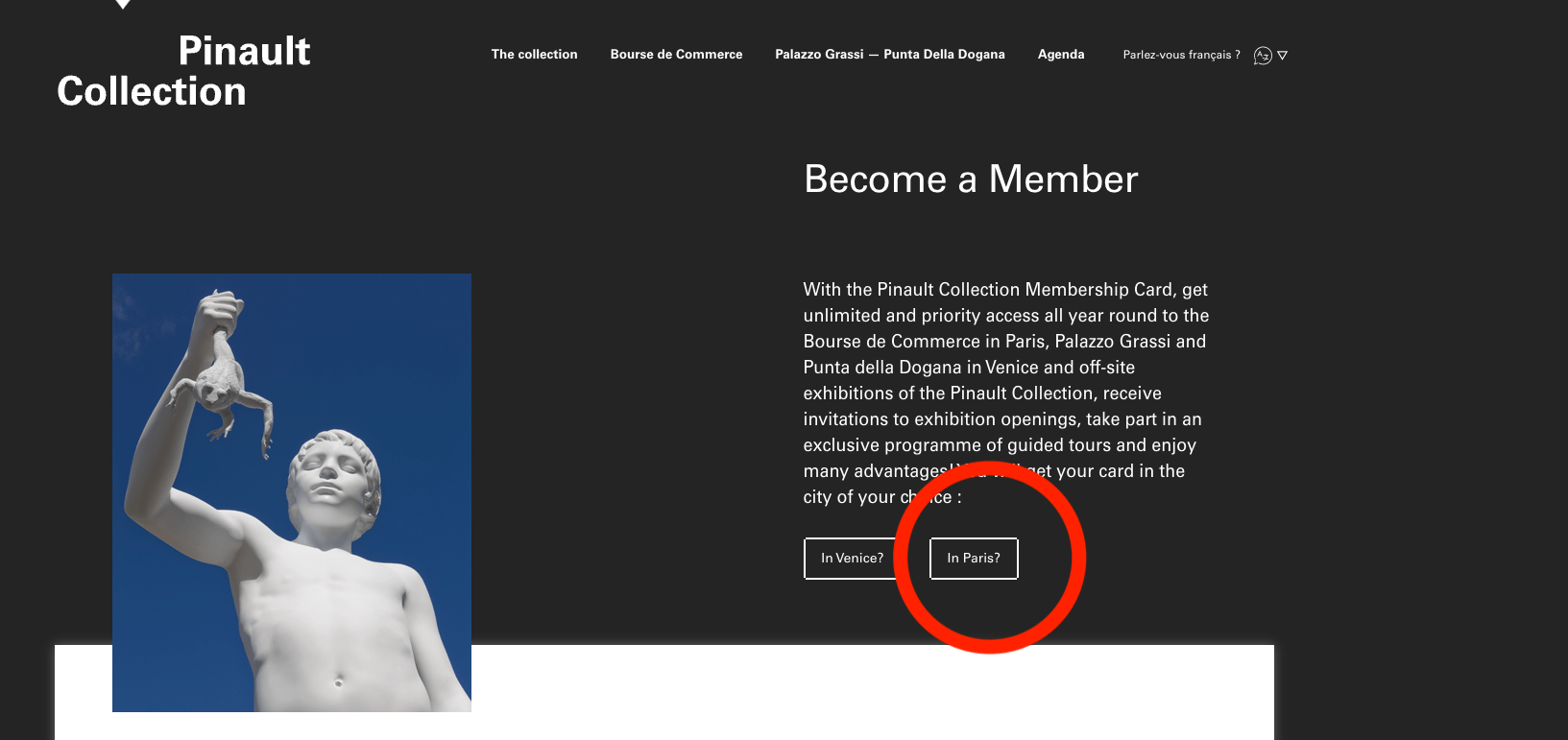The image size is (1568, 740).
Task: Go to Bourse de Commerce menu
Action: tap(676, 55)
